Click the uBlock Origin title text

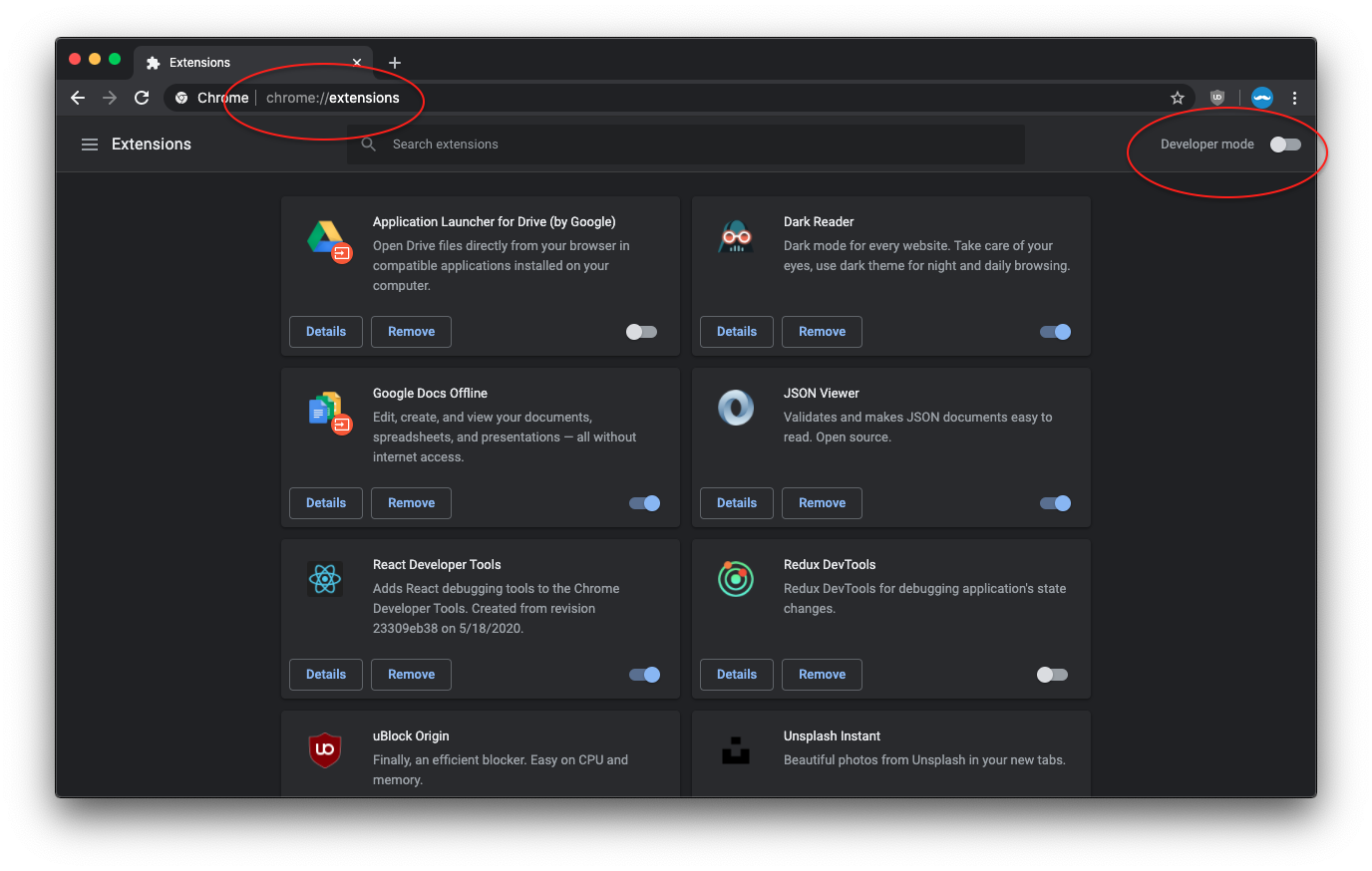[411, 736]
